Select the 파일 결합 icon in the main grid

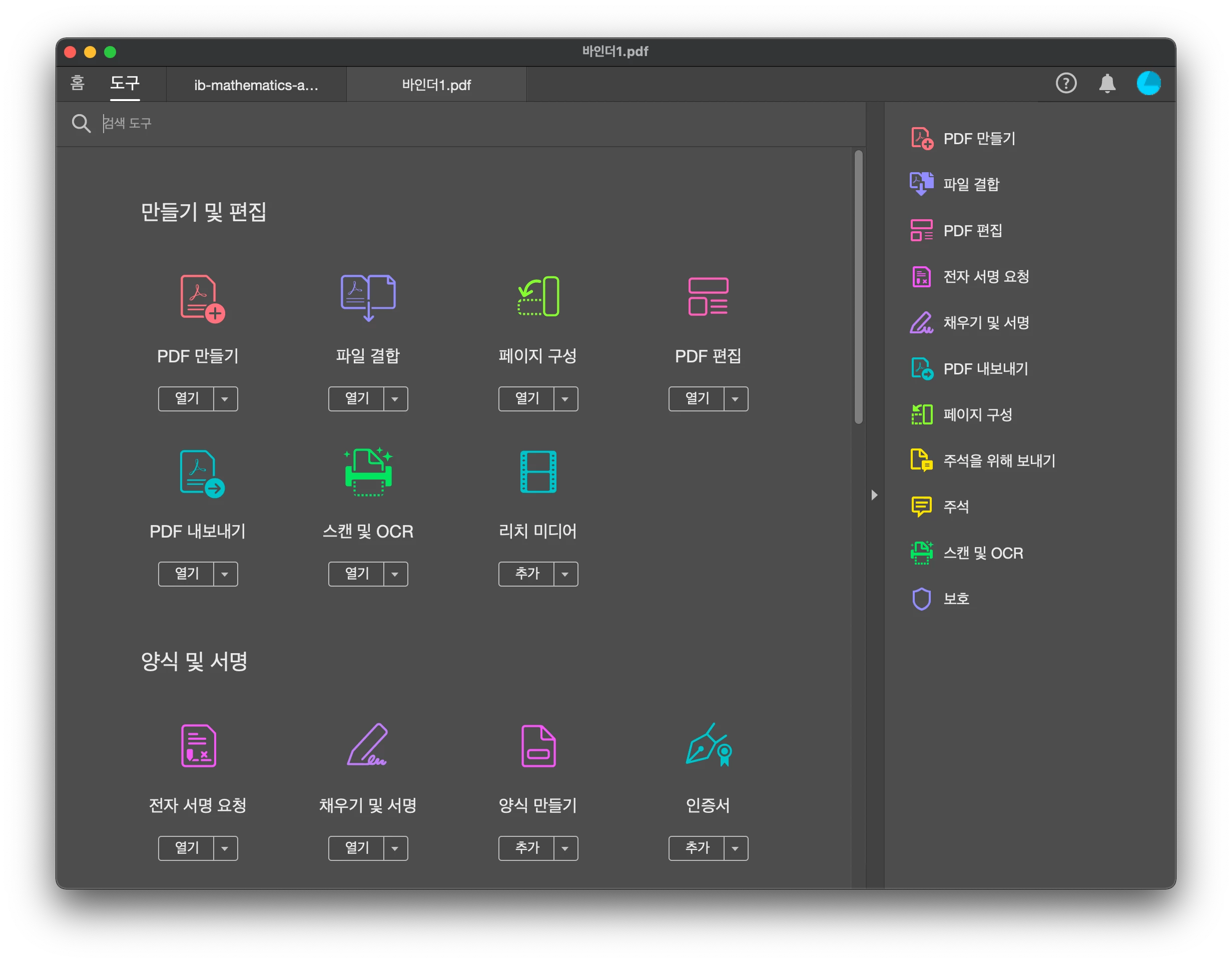coord(368,297)
